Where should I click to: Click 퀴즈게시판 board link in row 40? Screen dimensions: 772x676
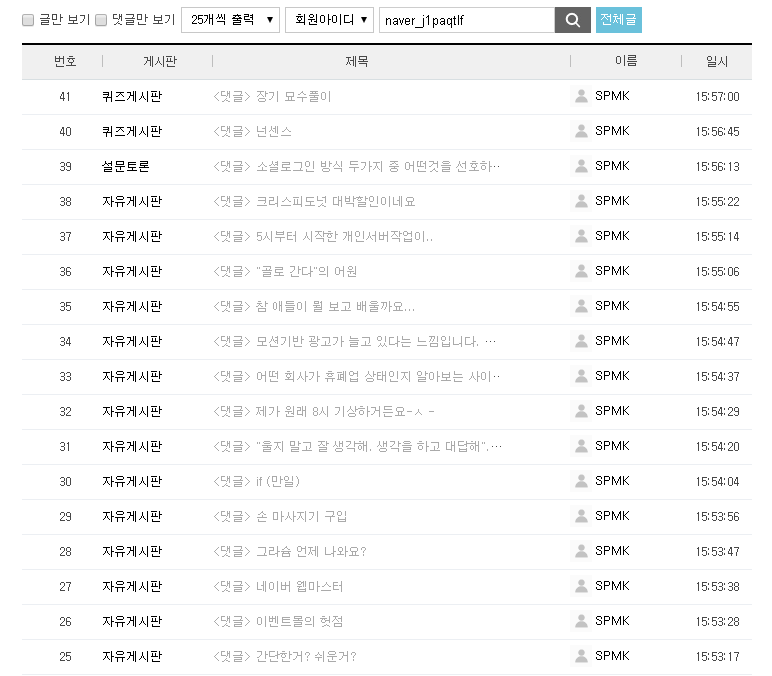pyautogui.click(x=132, y=131)
